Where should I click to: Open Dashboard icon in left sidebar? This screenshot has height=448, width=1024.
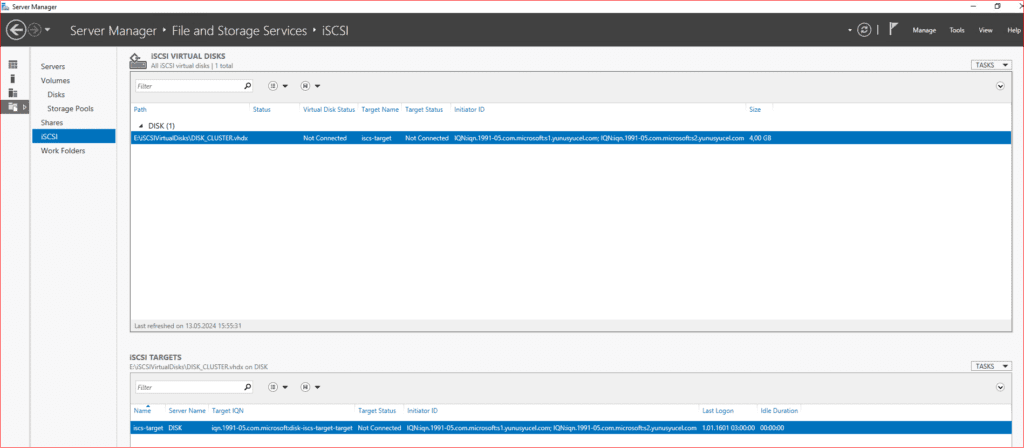click(x=12, y=65)
